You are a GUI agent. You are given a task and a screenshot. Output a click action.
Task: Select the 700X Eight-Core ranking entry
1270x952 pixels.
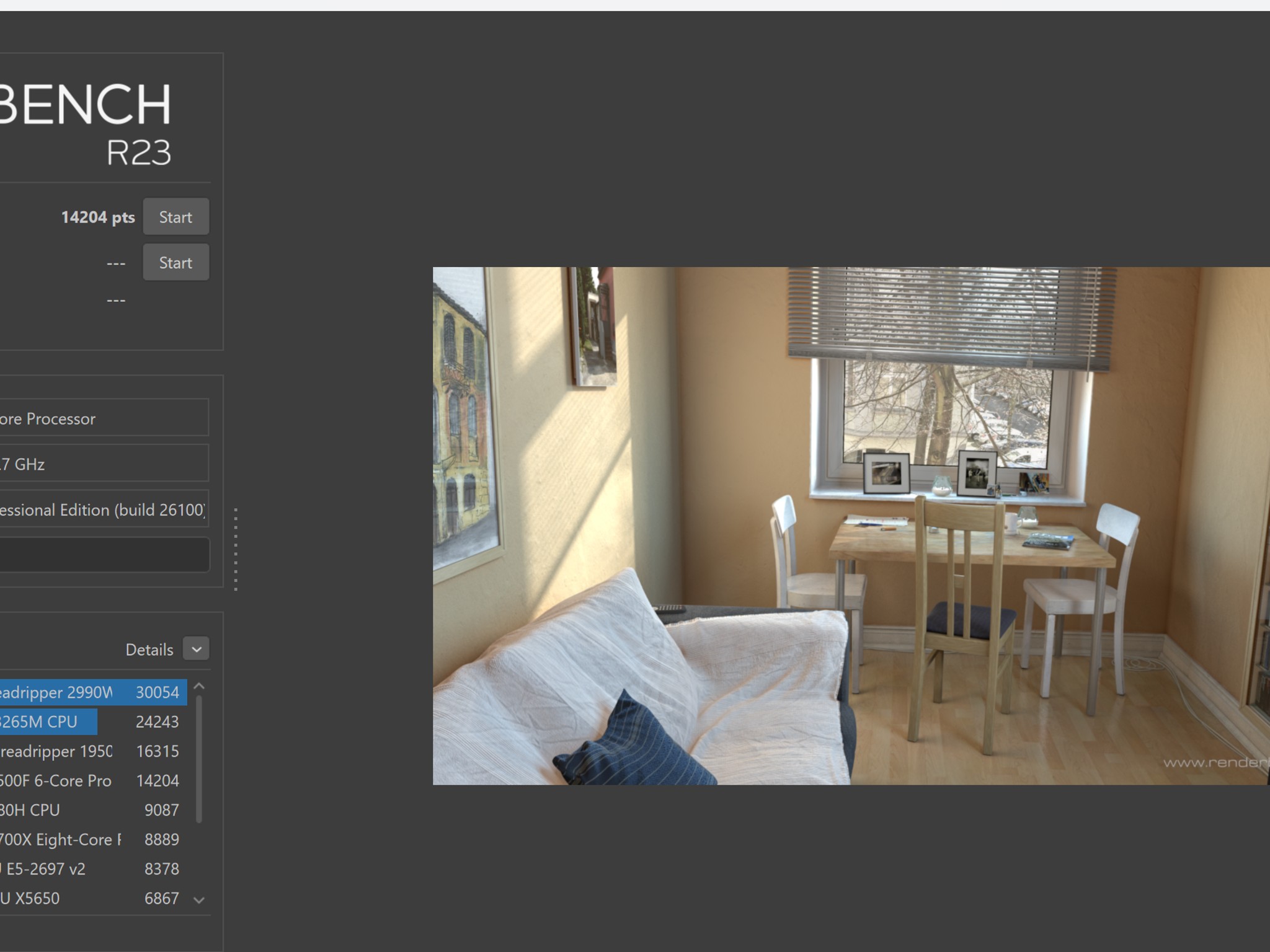93,839
